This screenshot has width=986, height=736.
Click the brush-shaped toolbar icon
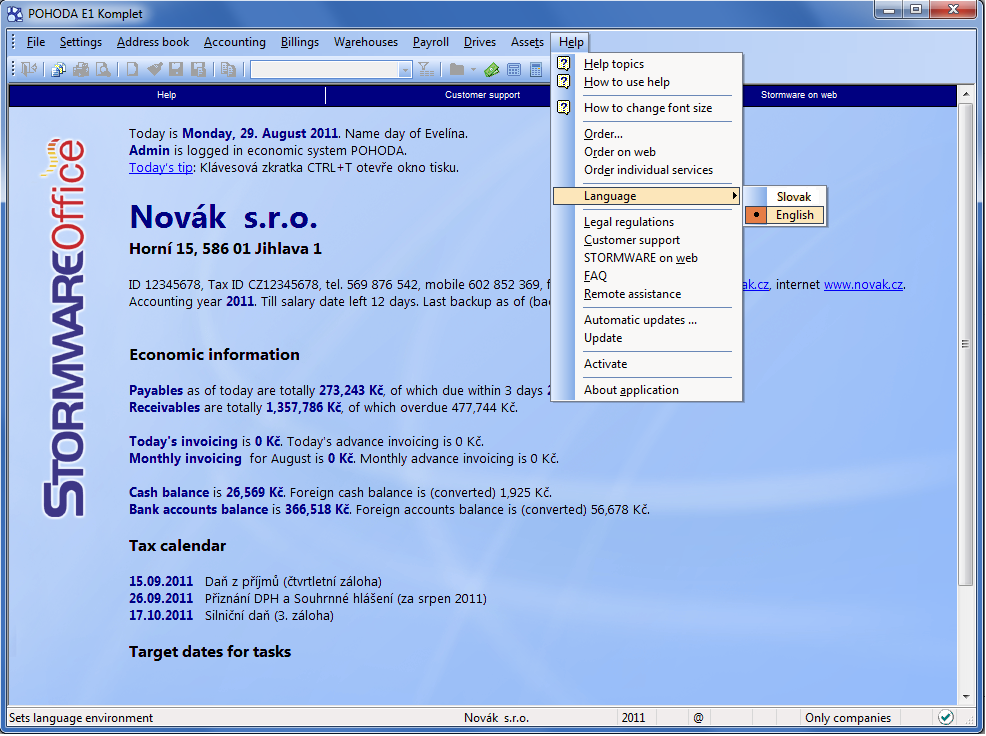coord(155,69)
